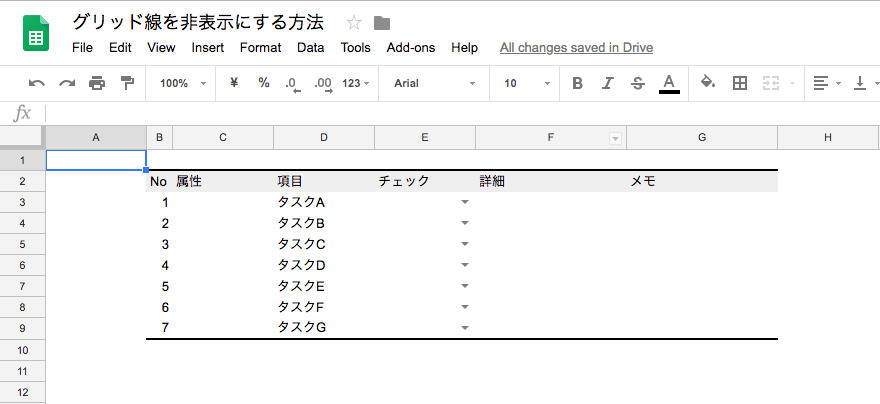Open the File menu

(82, 48)
